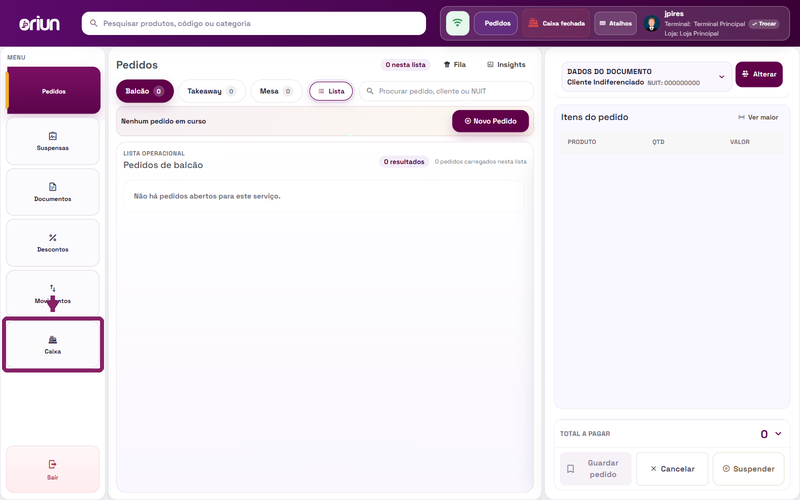Click Ver maior to enlarge items
800x500 pixels.
click(758, 117)
